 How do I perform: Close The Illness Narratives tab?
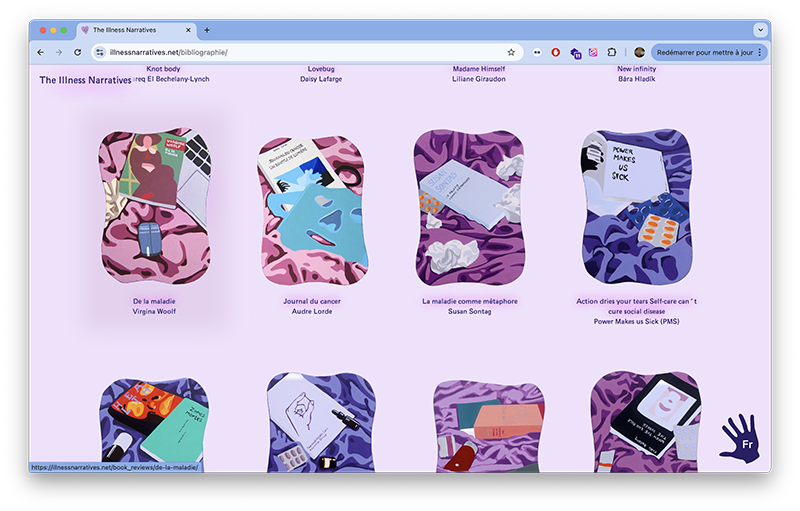click(188, 30)
